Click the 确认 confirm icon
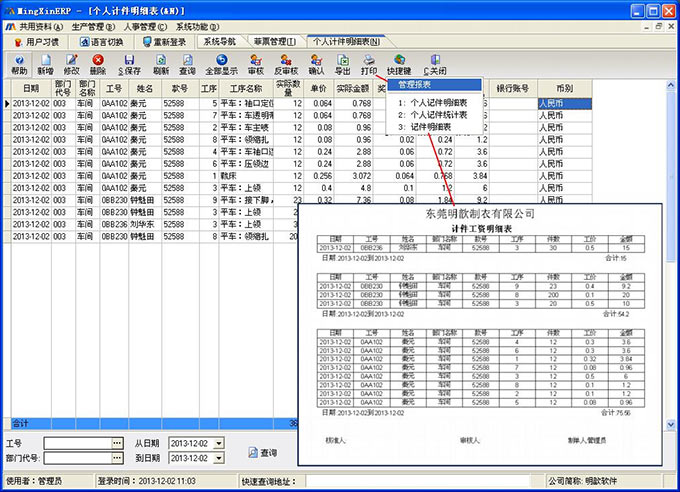The image size is (680, 492). [316, 64]
